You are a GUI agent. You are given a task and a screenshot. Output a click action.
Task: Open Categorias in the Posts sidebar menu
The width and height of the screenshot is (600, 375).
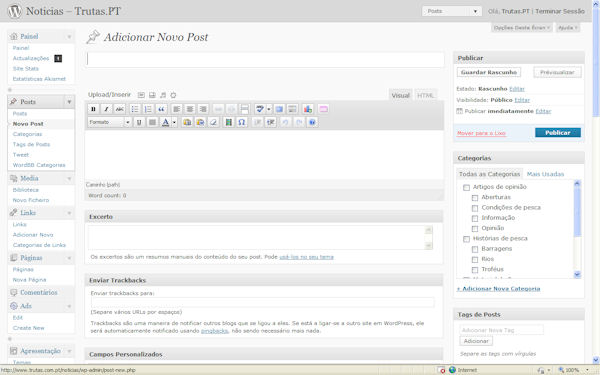coord(27,134)
